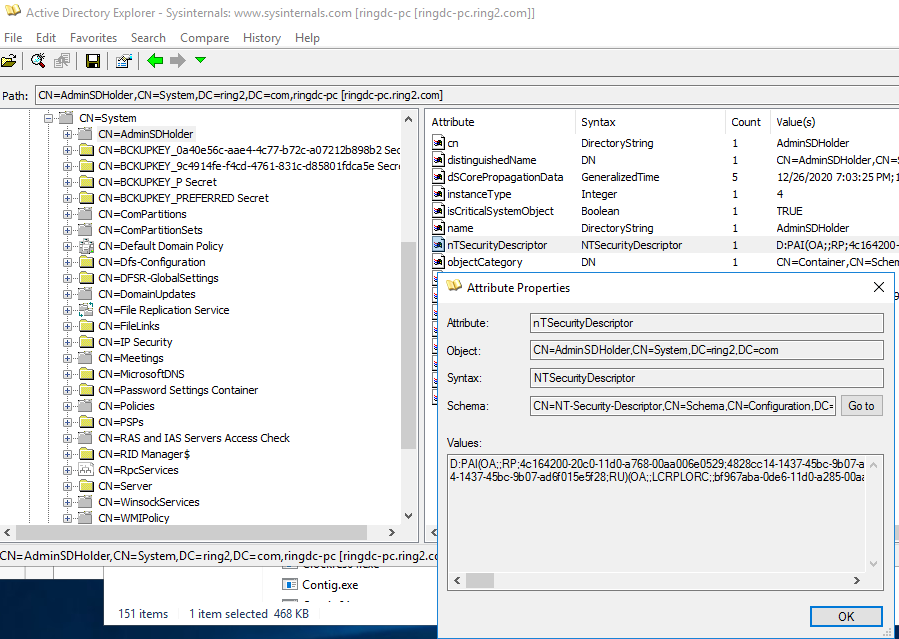
Task: Open the Favorites menu
Action: 93,37
